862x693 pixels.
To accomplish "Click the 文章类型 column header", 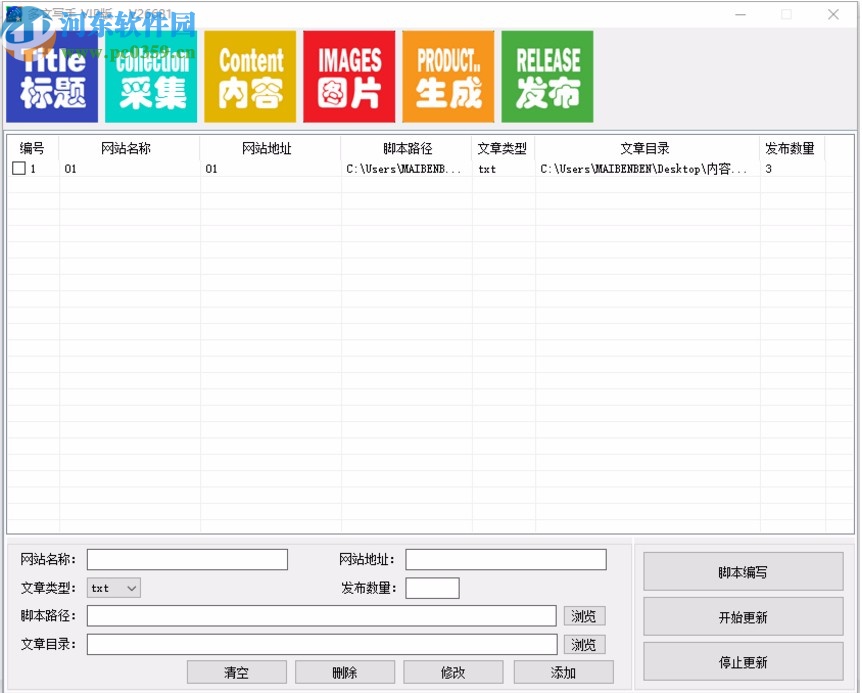I will pos(502,148).
